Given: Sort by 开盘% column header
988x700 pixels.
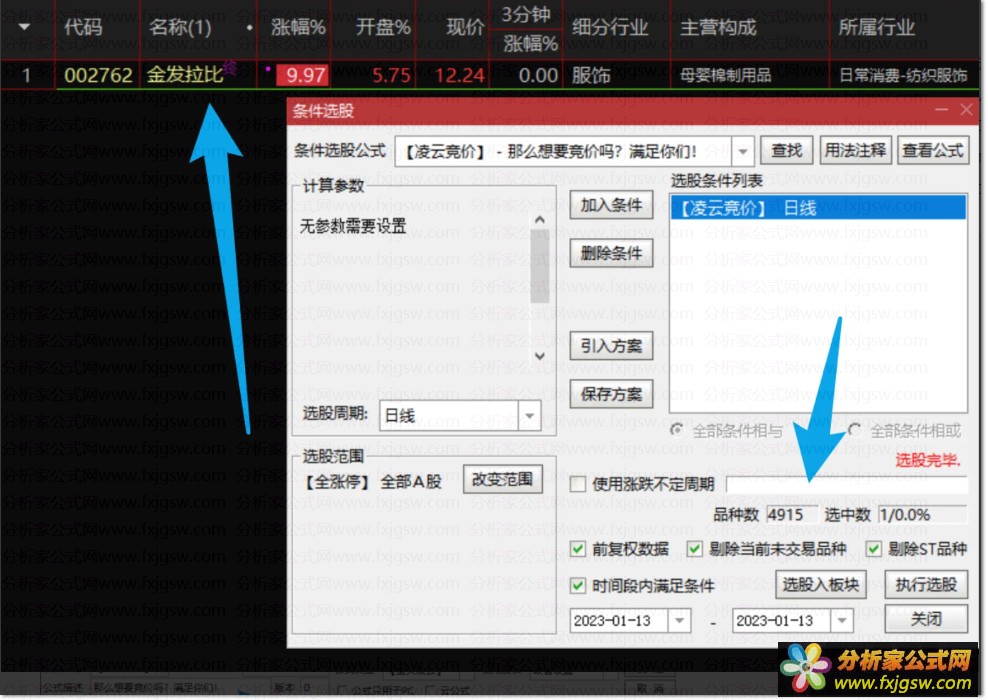Looking at the screenshot, I should [383, 27].
